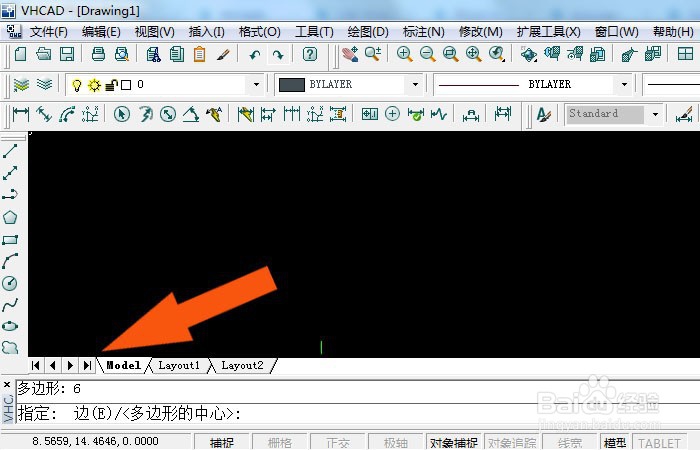Viewport: 700px width, 450px height.
Task: Toggle 线宽 lineweight in status bar
Action: click(x=570, y=442)
